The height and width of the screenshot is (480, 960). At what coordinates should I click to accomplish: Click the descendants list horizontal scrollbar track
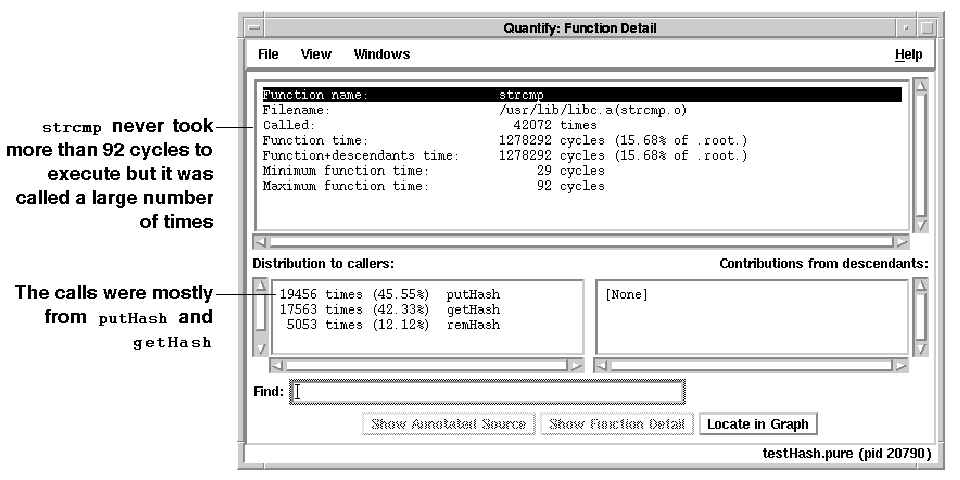click(751, 366)
